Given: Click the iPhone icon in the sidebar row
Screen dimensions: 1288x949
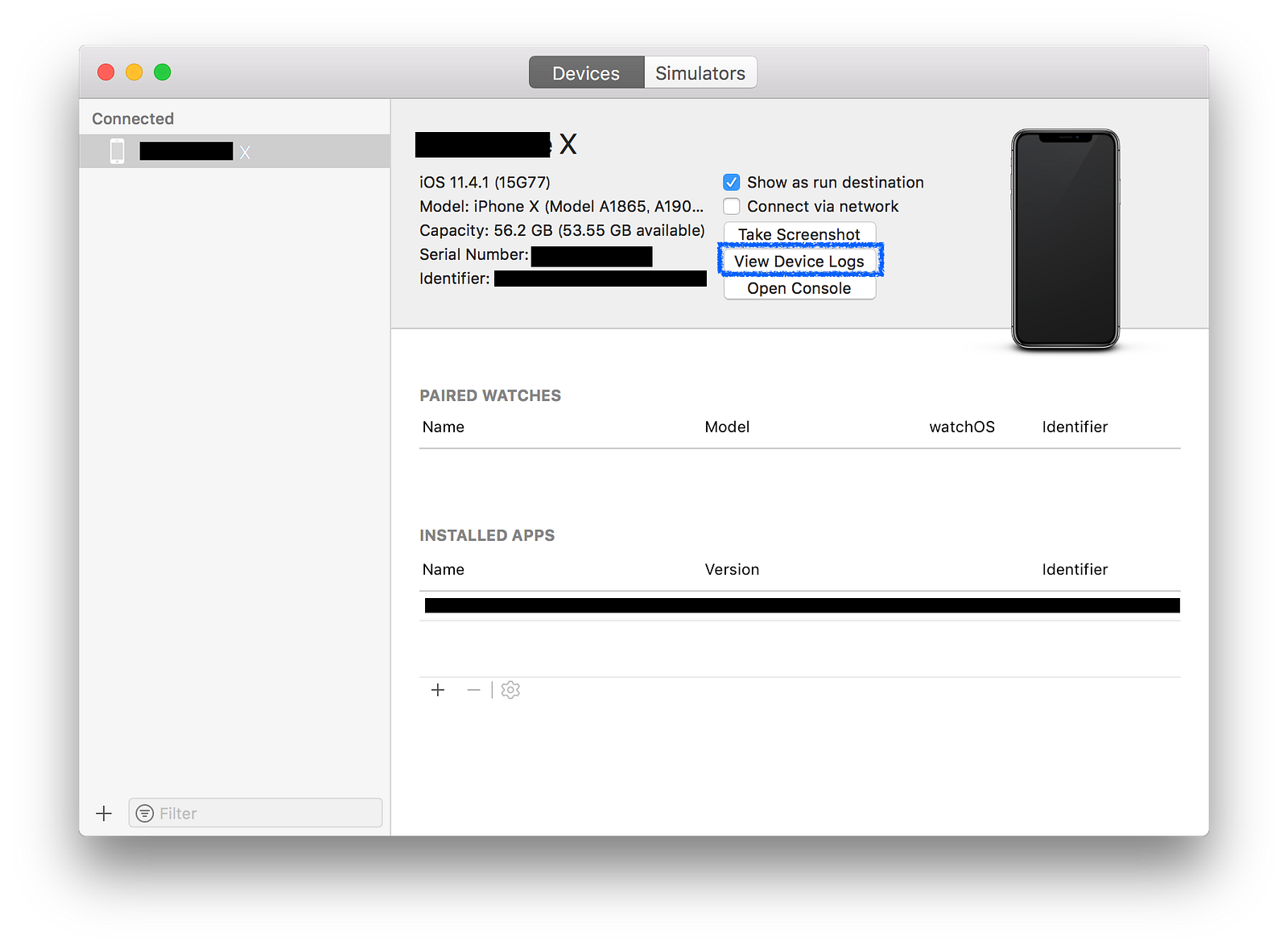Looking at the screenshot, I should click(118, 151).
